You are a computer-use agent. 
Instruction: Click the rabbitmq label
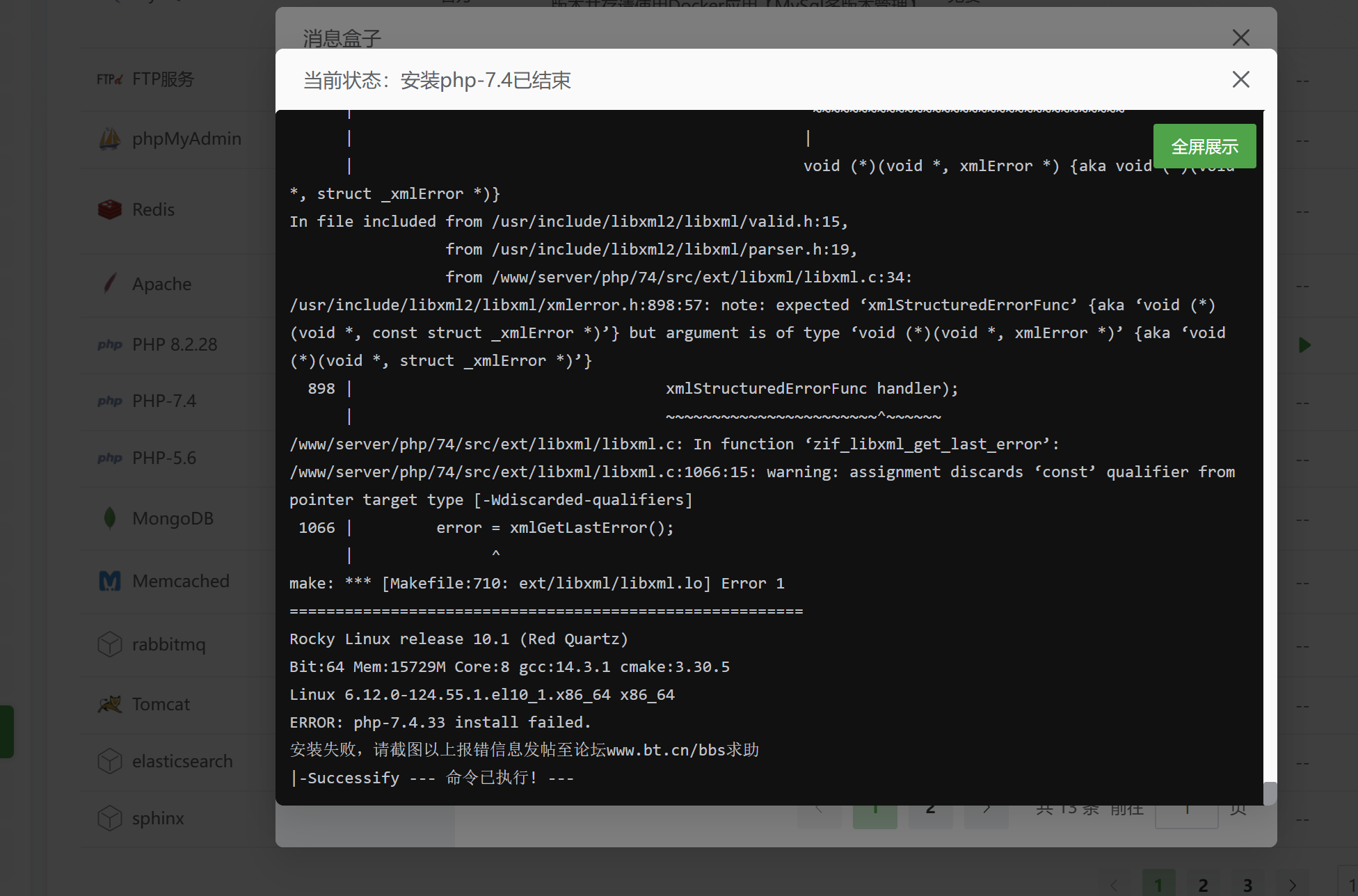point(169,644)
